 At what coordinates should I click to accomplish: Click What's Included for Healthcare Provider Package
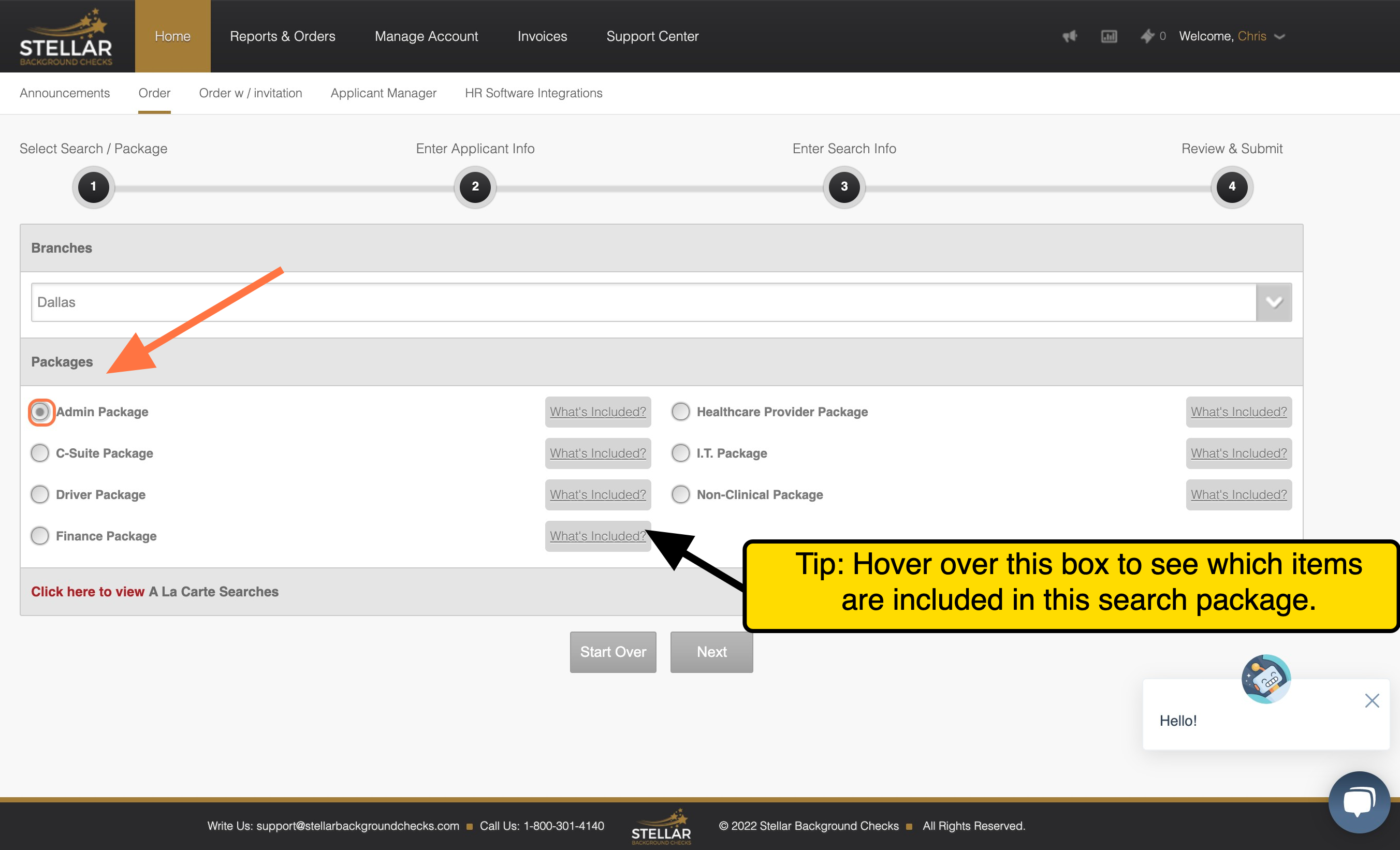point(1238,412)
